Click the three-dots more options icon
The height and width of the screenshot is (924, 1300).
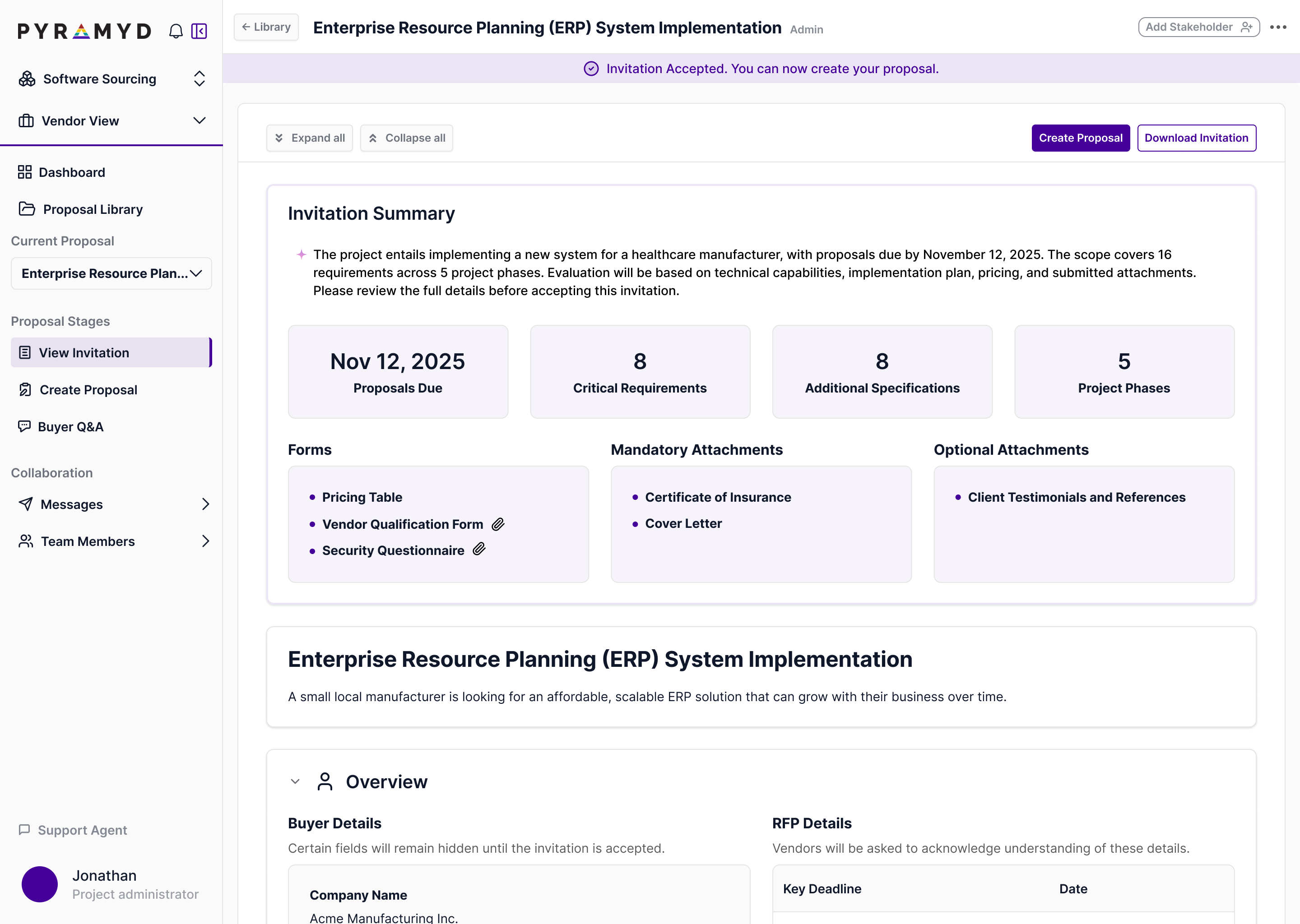coord(1278,28)
